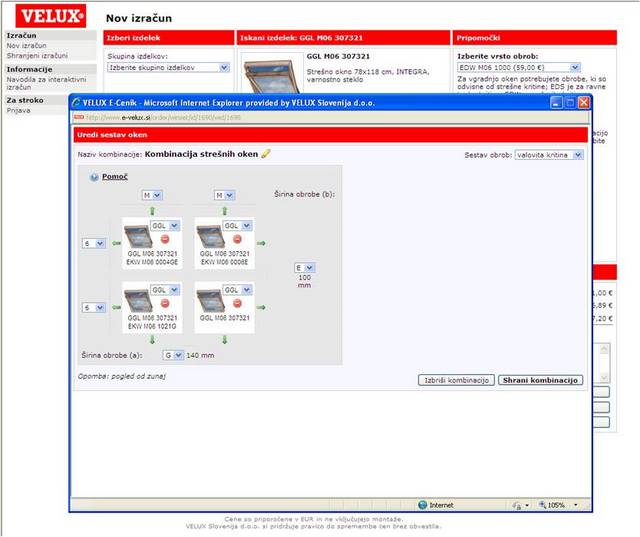Click the browser zoom level 105% control
Viewport: 640px width, 537px height.
[556, 505]
